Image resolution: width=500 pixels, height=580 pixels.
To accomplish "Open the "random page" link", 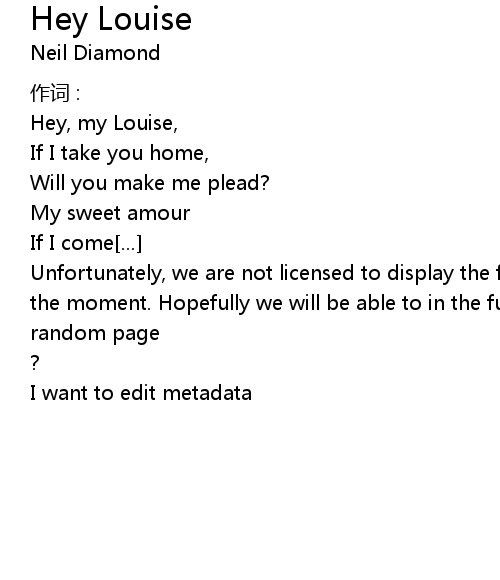I will pos(95,333).
